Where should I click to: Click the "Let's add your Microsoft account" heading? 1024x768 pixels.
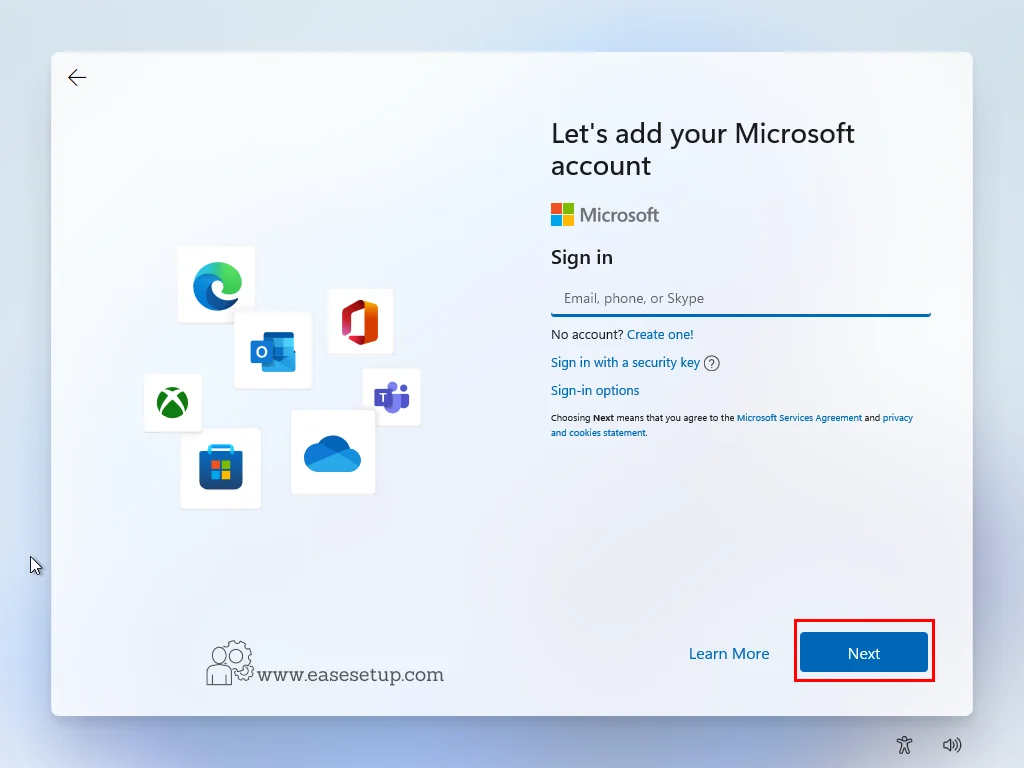tap(703, 150)
